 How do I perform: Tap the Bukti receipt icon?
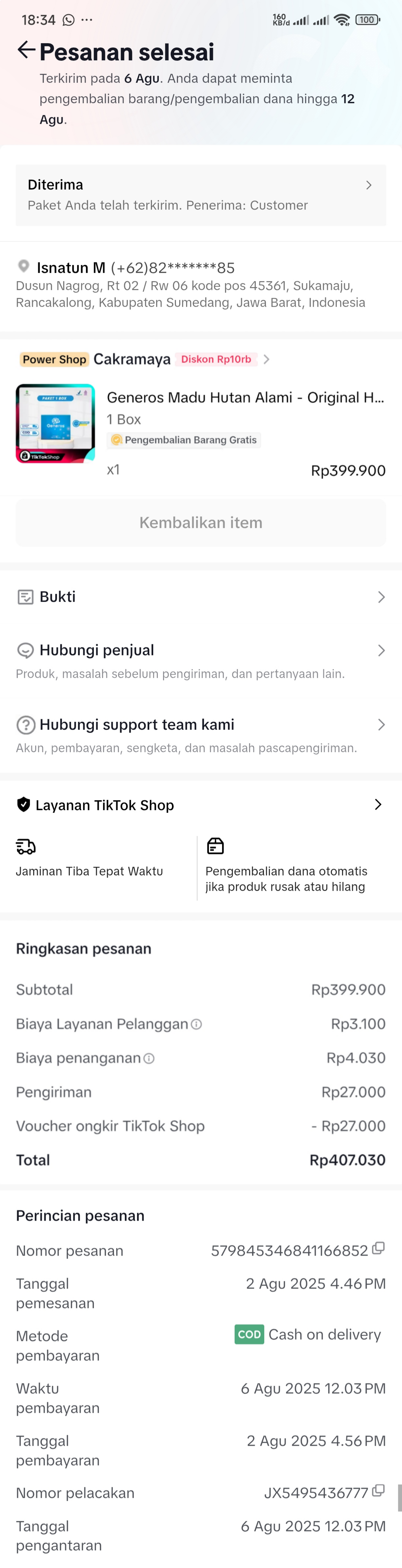(x=25, y=597)
